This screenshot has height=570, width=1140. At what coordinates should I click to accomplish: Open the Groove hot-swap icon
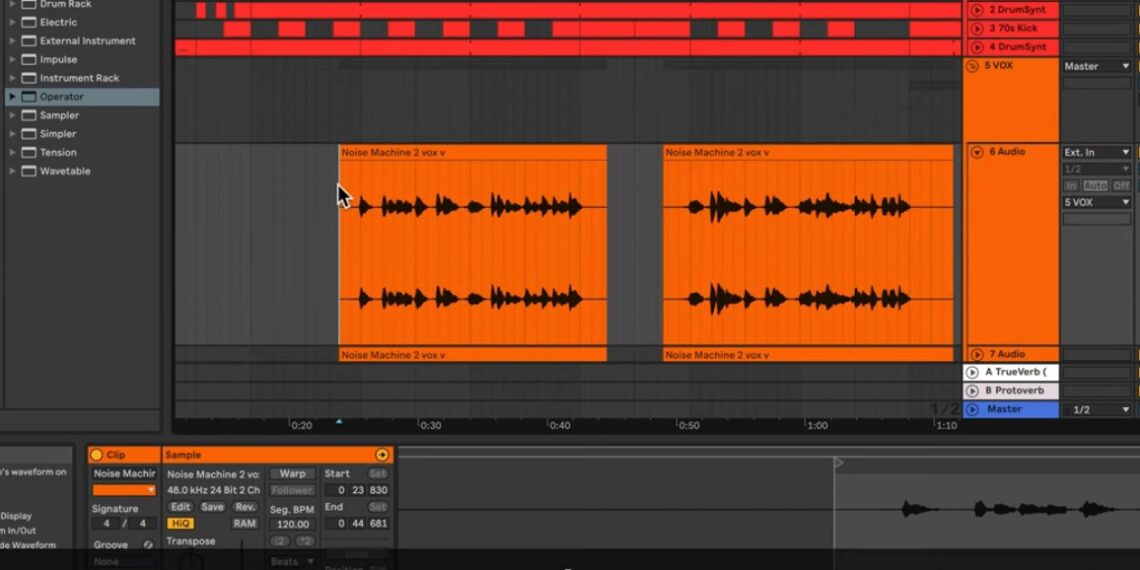(148, 545)
